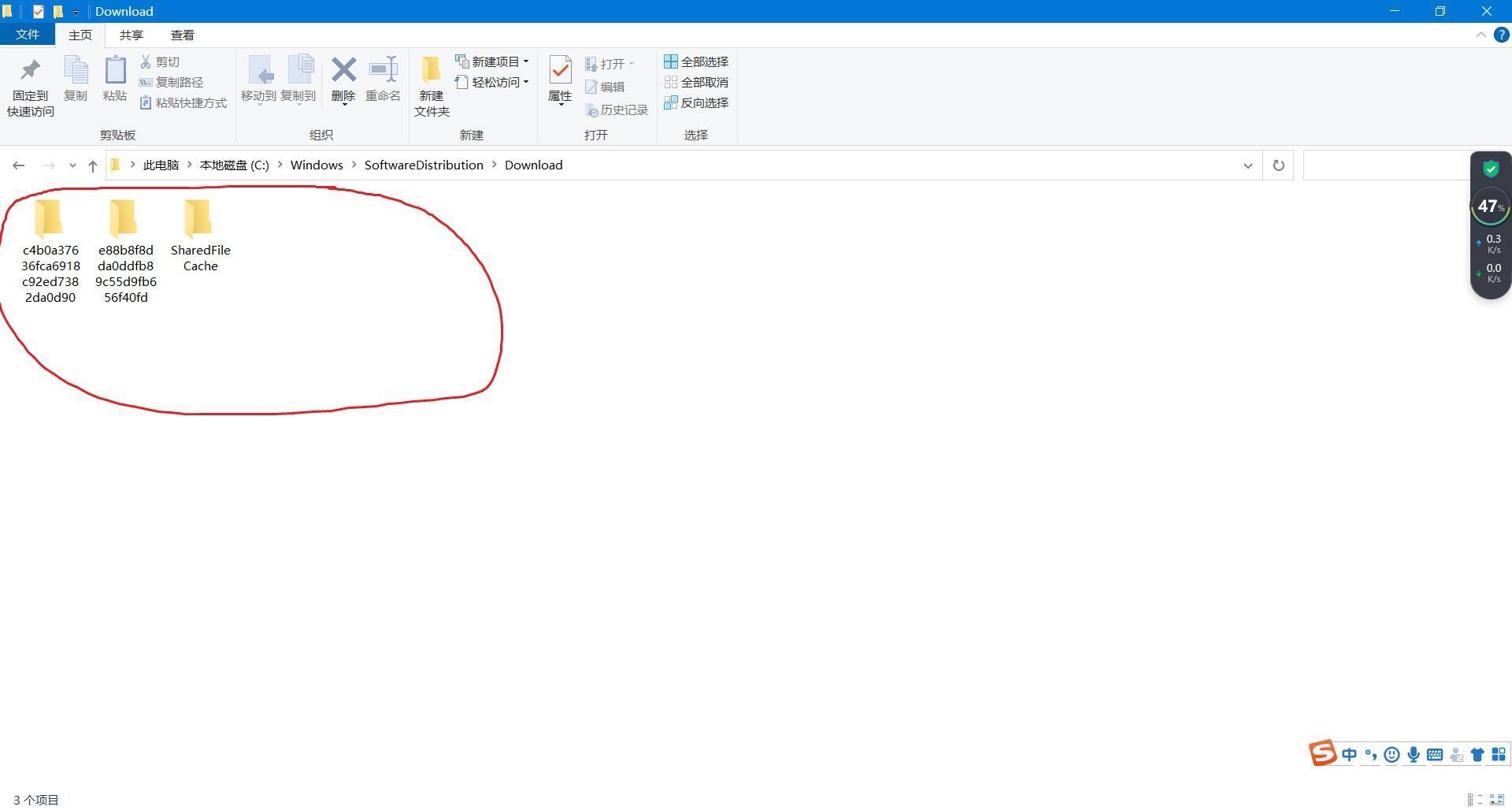The width and height of the screenshot is (1512, 810).
Task: Click the title bar properties checkmark icon
Action: (38, 11)
